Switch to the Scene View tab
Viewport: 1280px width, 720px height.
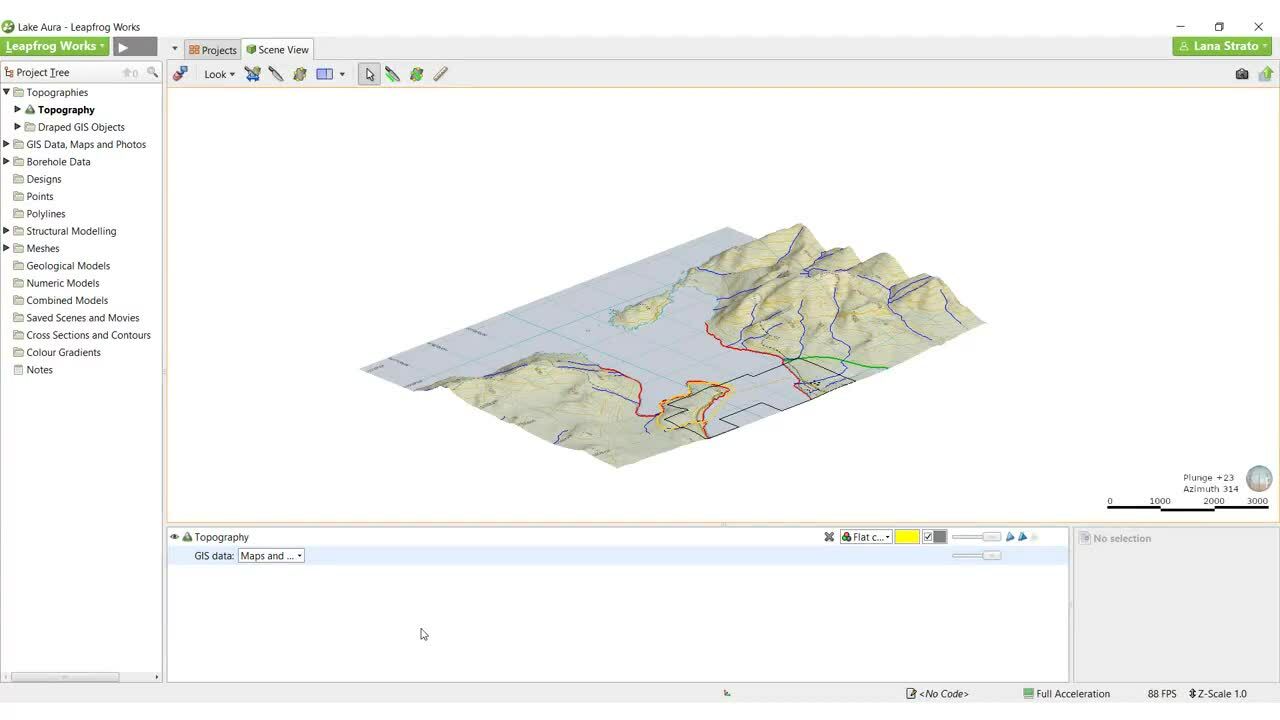tap(278, 50)
